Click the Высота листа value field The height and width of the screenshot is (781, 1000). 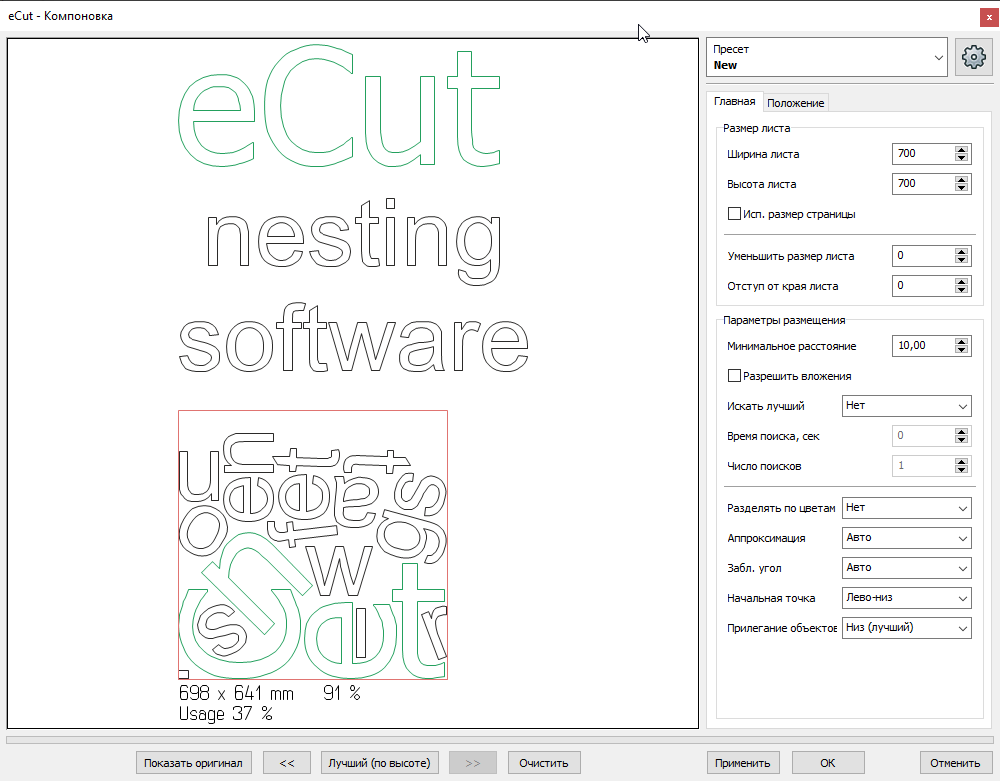923,184
